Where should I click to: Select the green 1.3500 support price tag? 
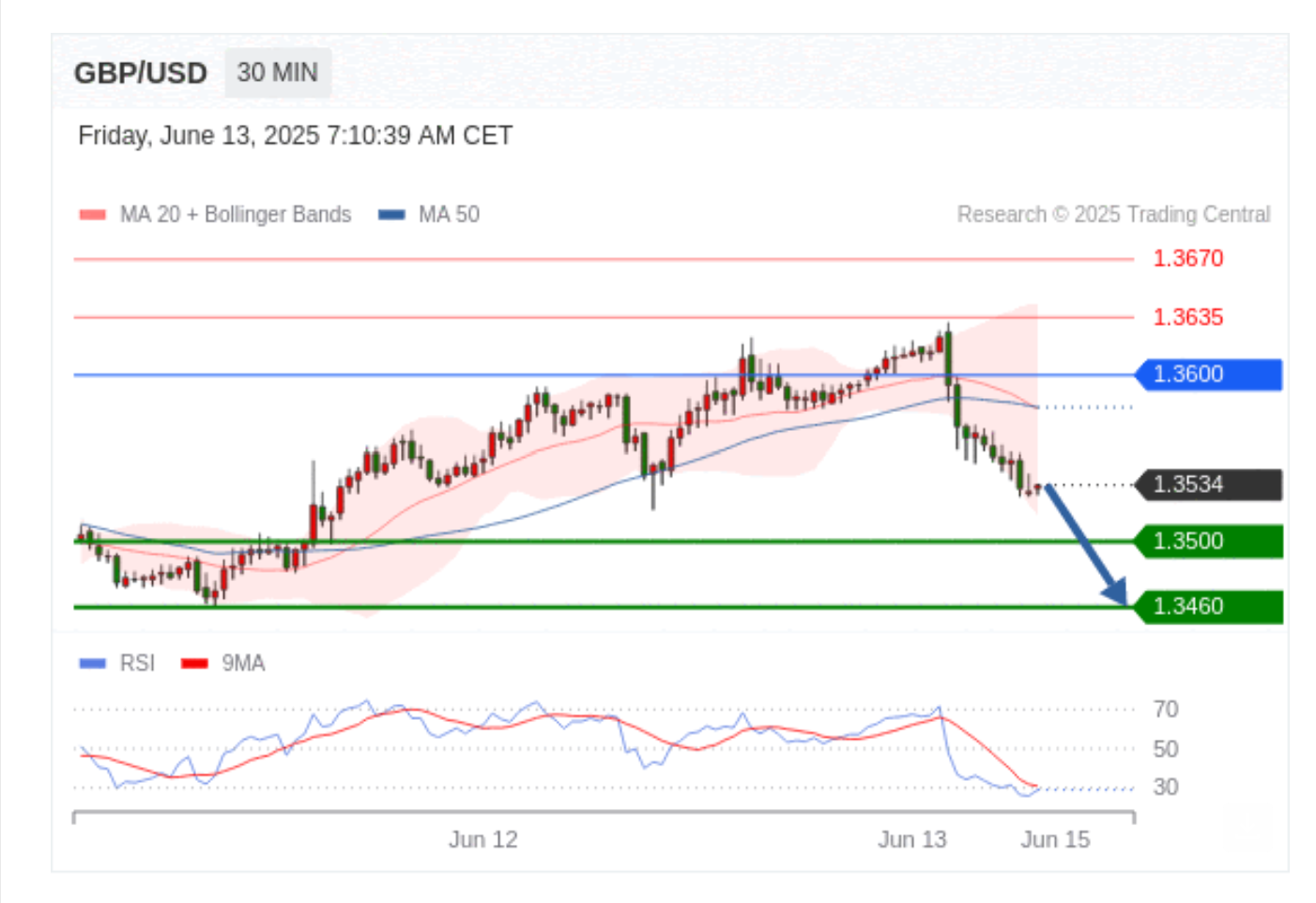tap(1209, 542)
